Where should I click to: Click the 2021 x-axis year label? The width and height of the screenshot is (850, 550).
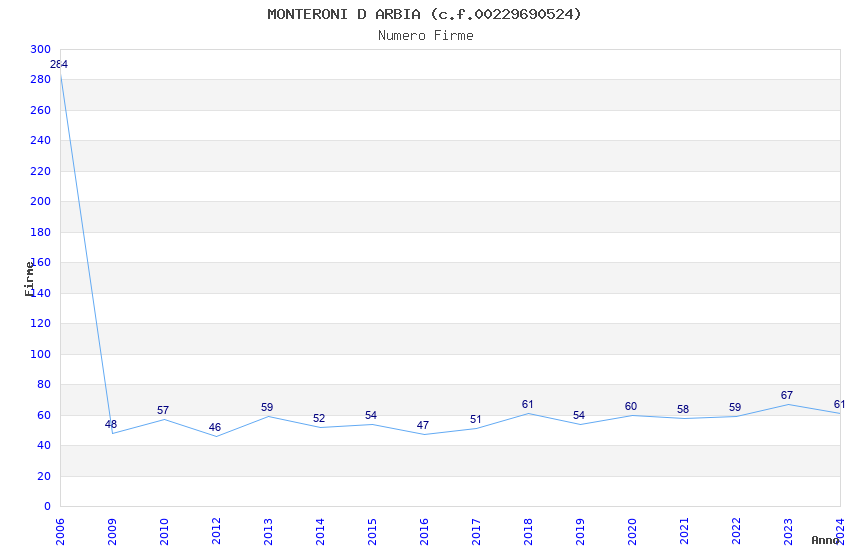(x=684, y=532)
